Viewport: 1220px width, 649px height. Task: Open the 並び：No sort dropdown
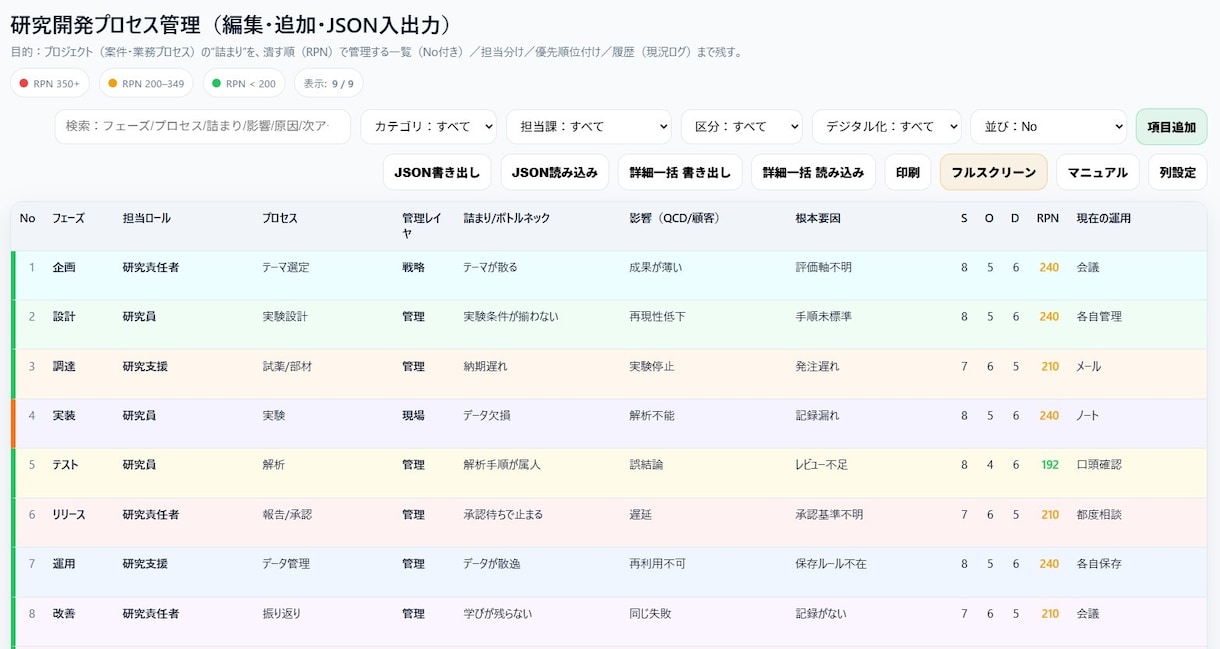coord(1048,127)
